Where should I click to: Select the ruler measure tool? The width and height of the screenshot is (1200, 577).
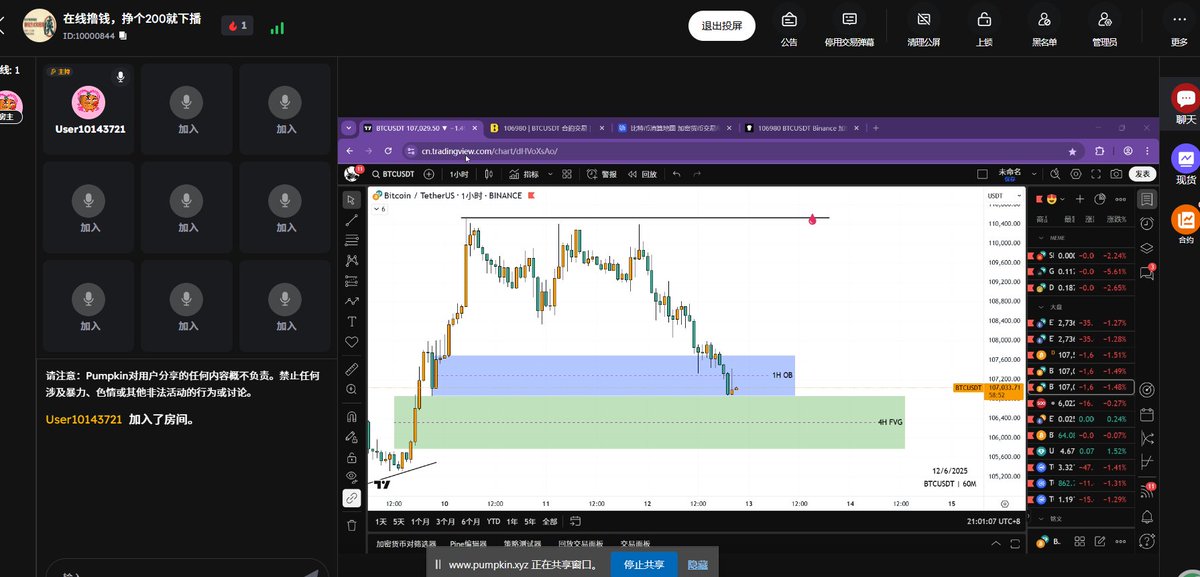[x=351, y=368]
